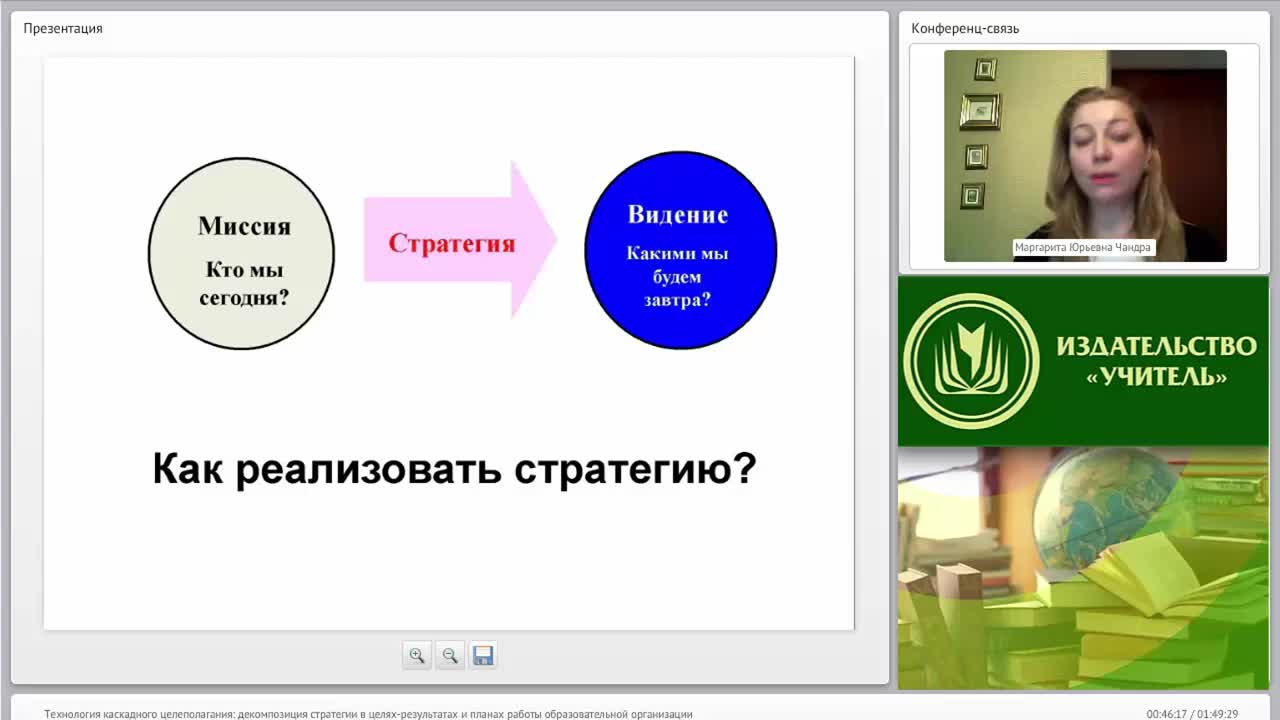
Task: Click the name label Маргарита Юрьевна Чандра
Action: (1083, 247)
